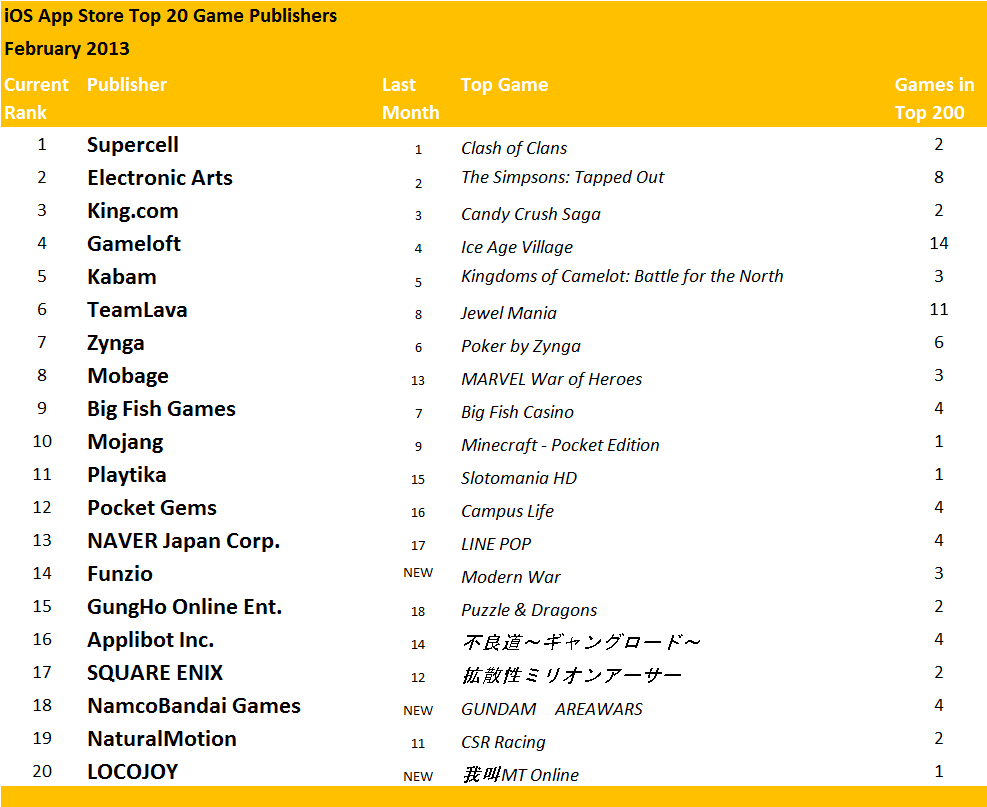Click 'NEW' last-month label in Funzio row
Viewport: 987px width, 807px height.
(418, 573)
